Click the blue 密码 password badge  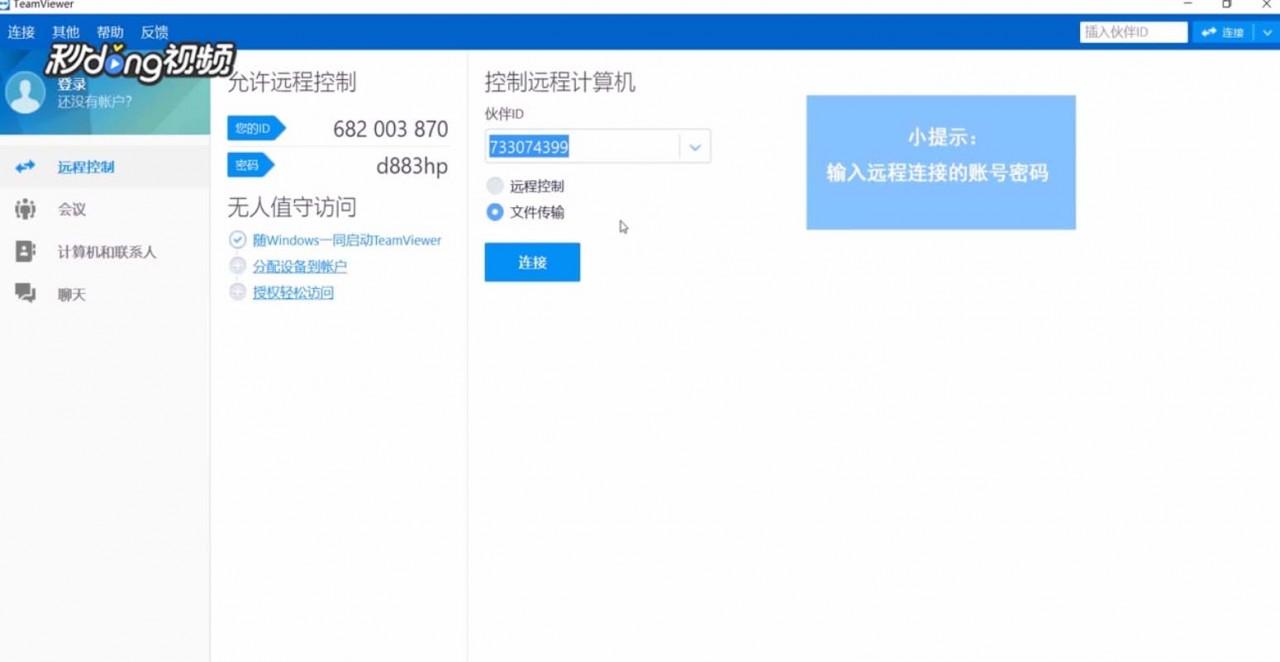247,165
